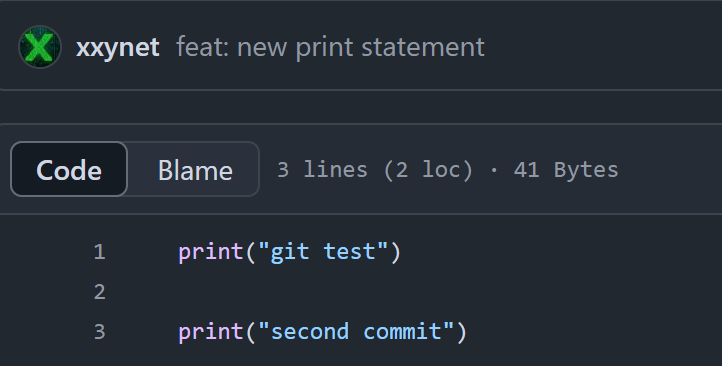
Task: Switch to the Code view tab
Action: (69, 169)
